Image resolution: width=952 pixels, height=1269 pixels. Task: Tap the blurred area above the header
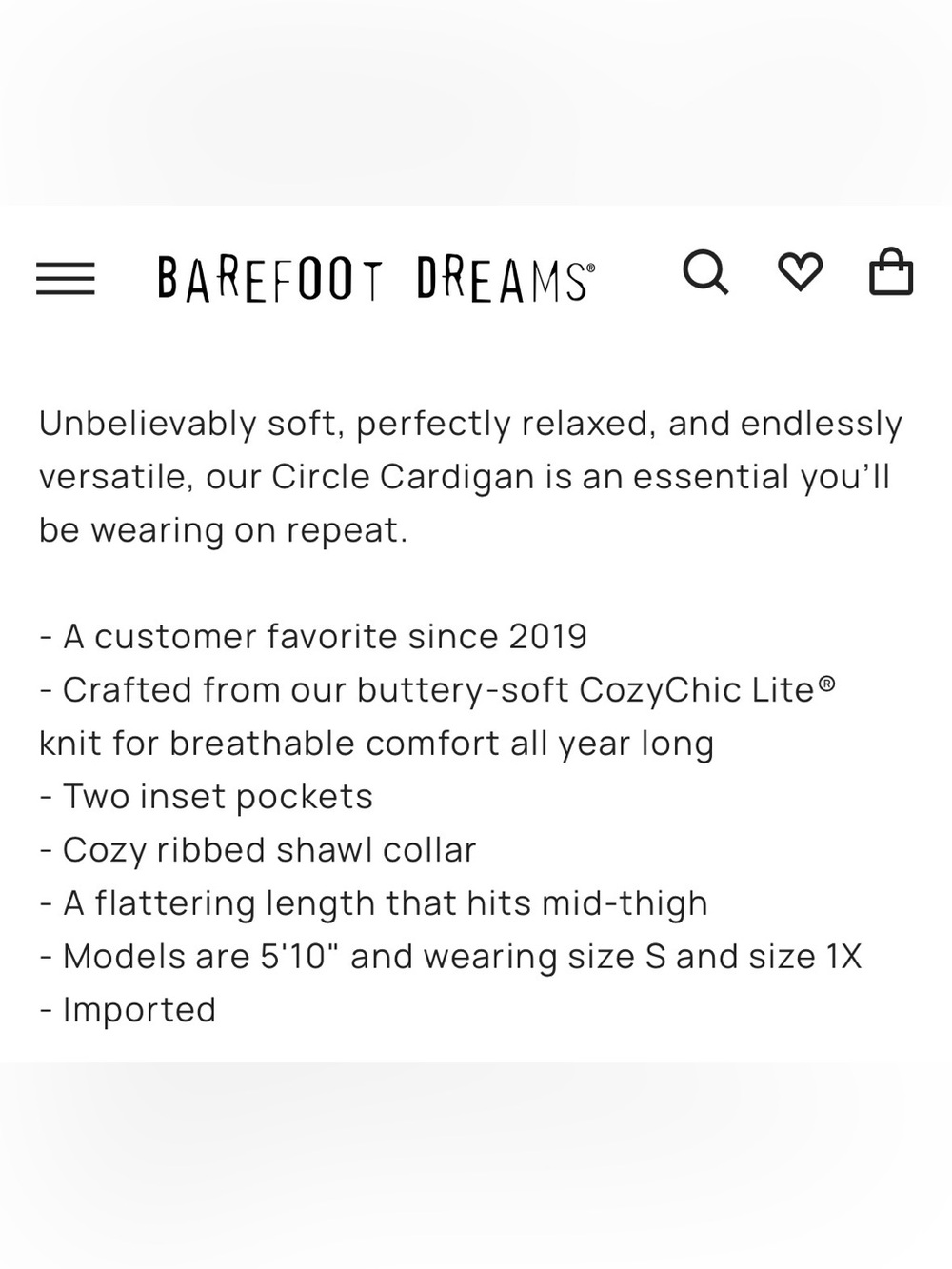coord(476,102)
